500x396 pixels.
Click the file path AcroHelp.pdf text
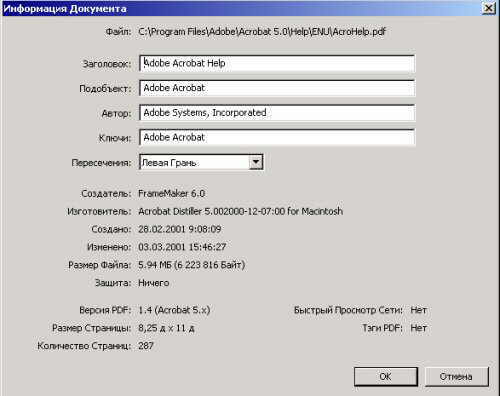click(x=262, y=32)
